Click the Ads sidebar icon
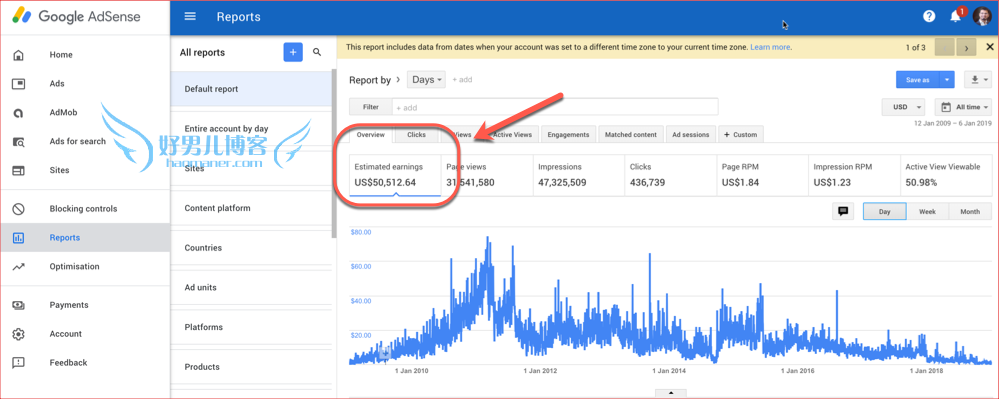This screenshot has width=999, height=399. click(18, 83)
